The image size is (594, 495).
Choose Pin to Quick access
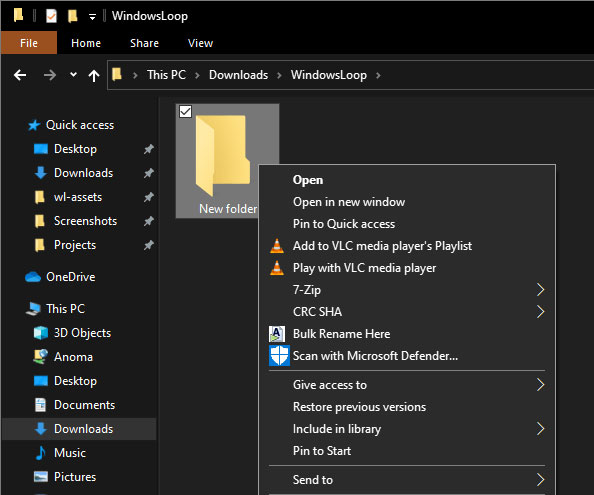(407, 224)
